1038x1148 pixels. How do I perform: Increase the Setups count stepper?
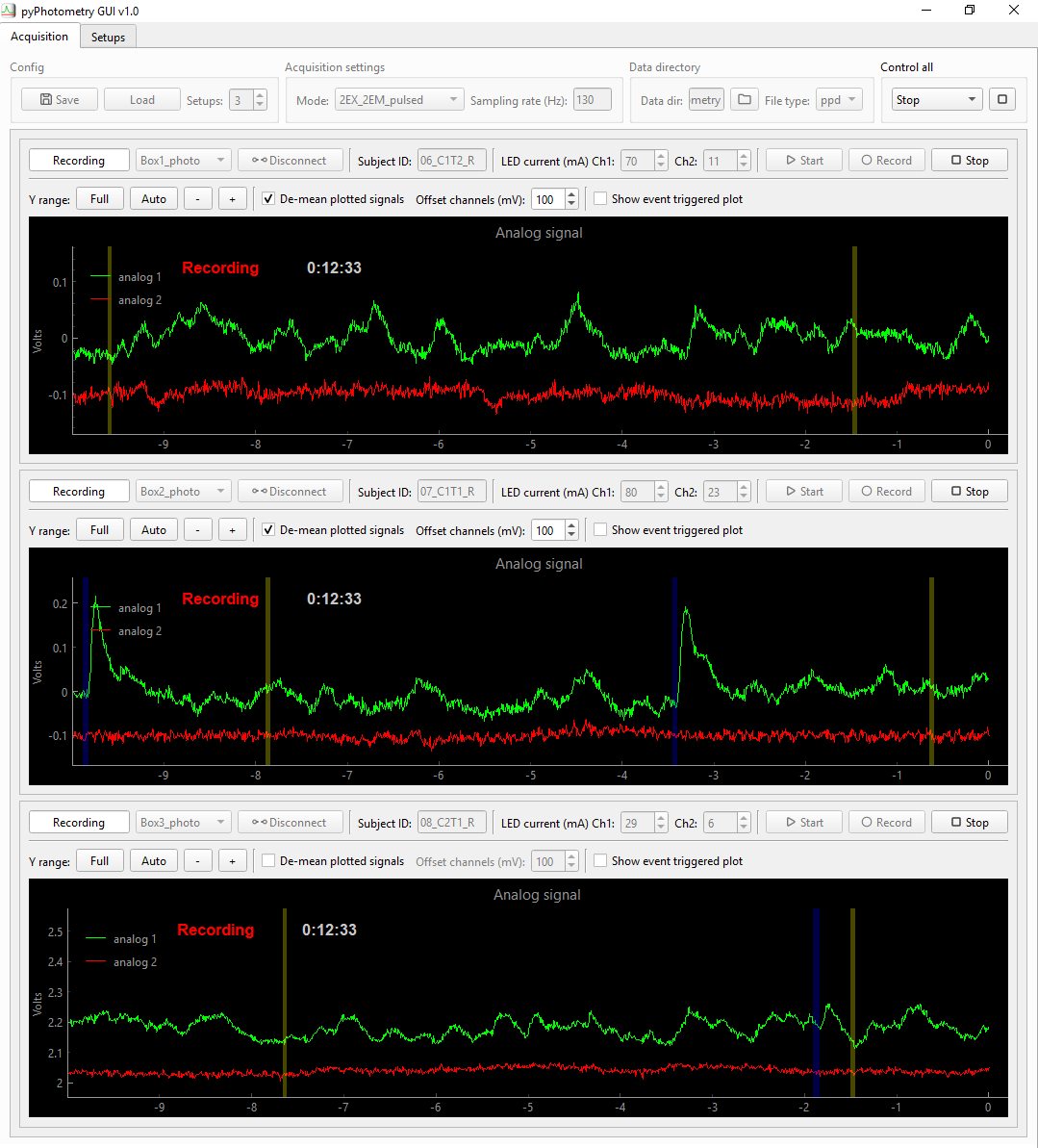click(x=260, y=95)
